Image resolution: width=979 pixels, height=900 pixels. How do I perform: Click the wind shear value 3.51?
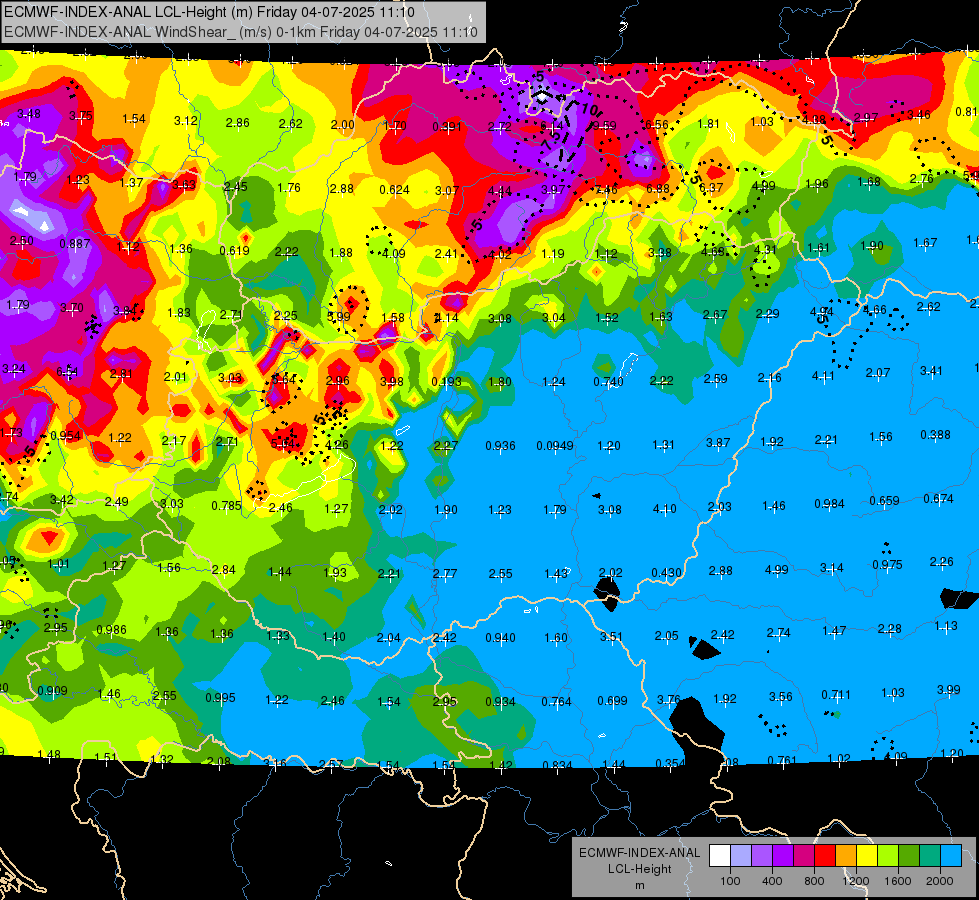coord(611,636)
